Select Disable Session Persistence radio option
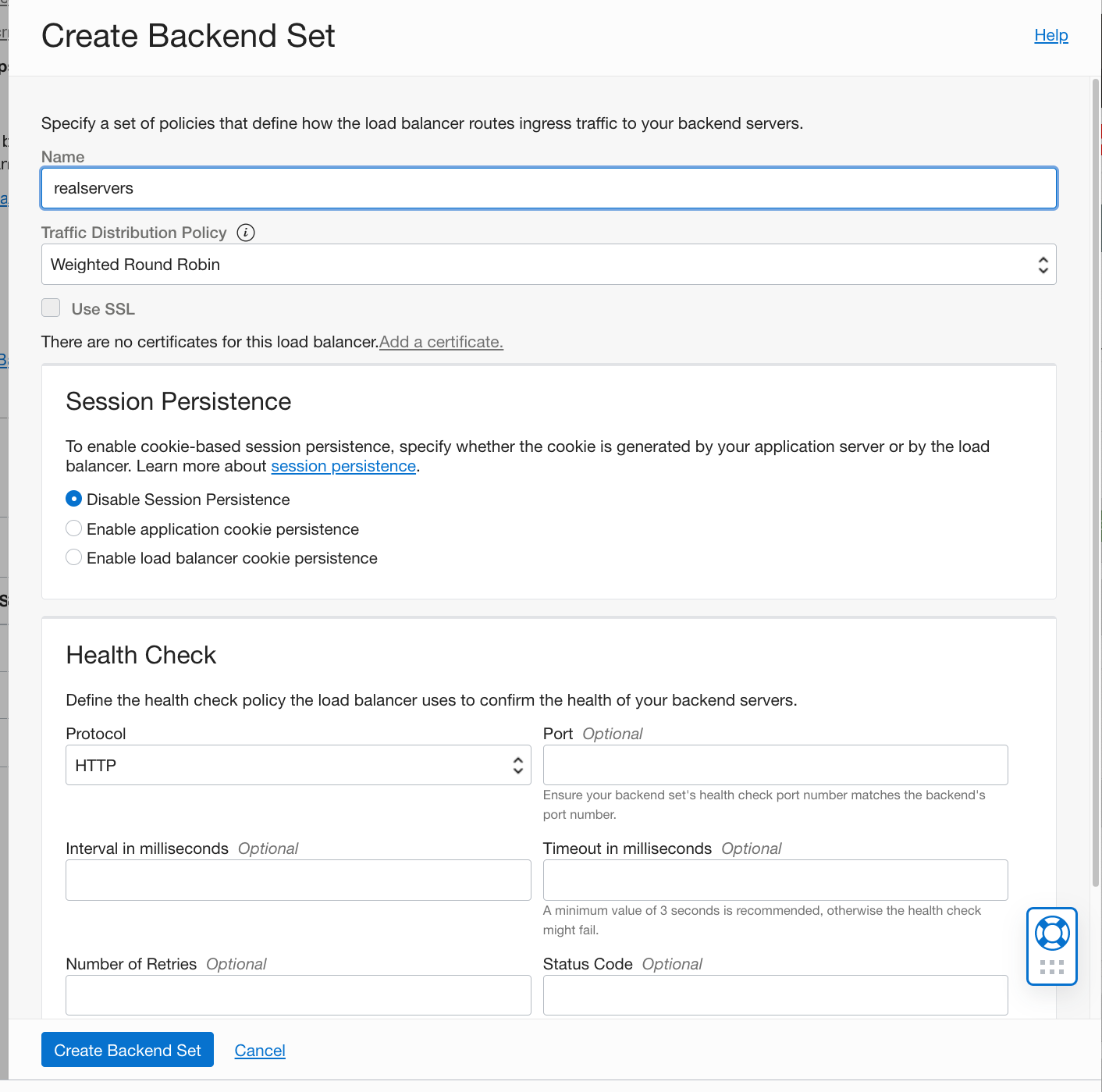Viewport: 1102px width, 1092px height. [x=74, y=499]
